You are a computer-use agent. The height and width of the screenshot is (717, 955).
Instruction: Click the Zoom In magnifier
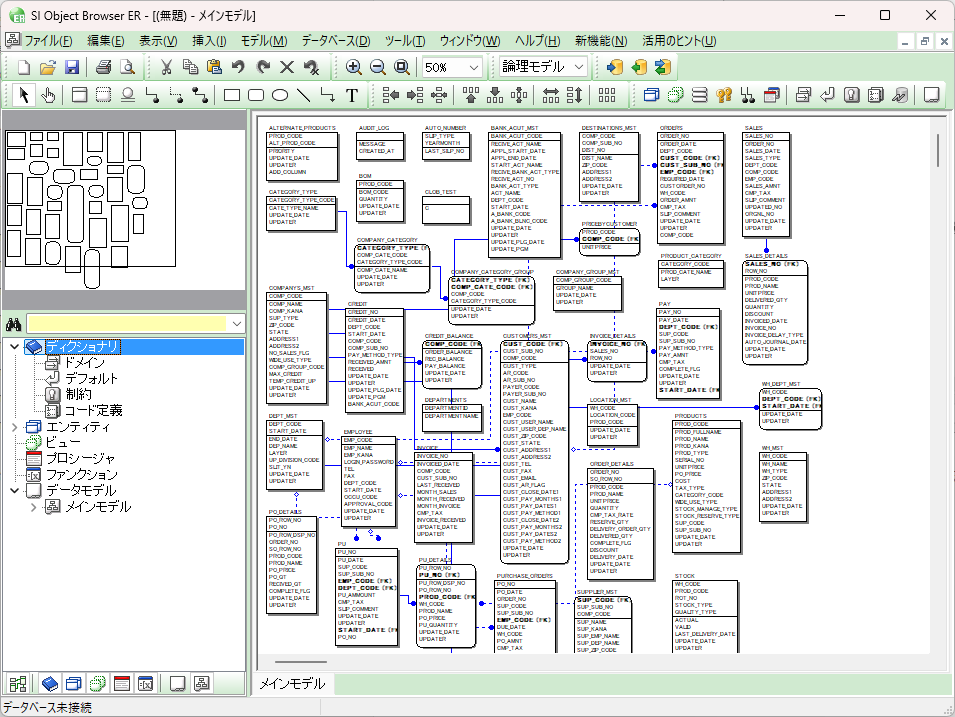tap(353, 67)
